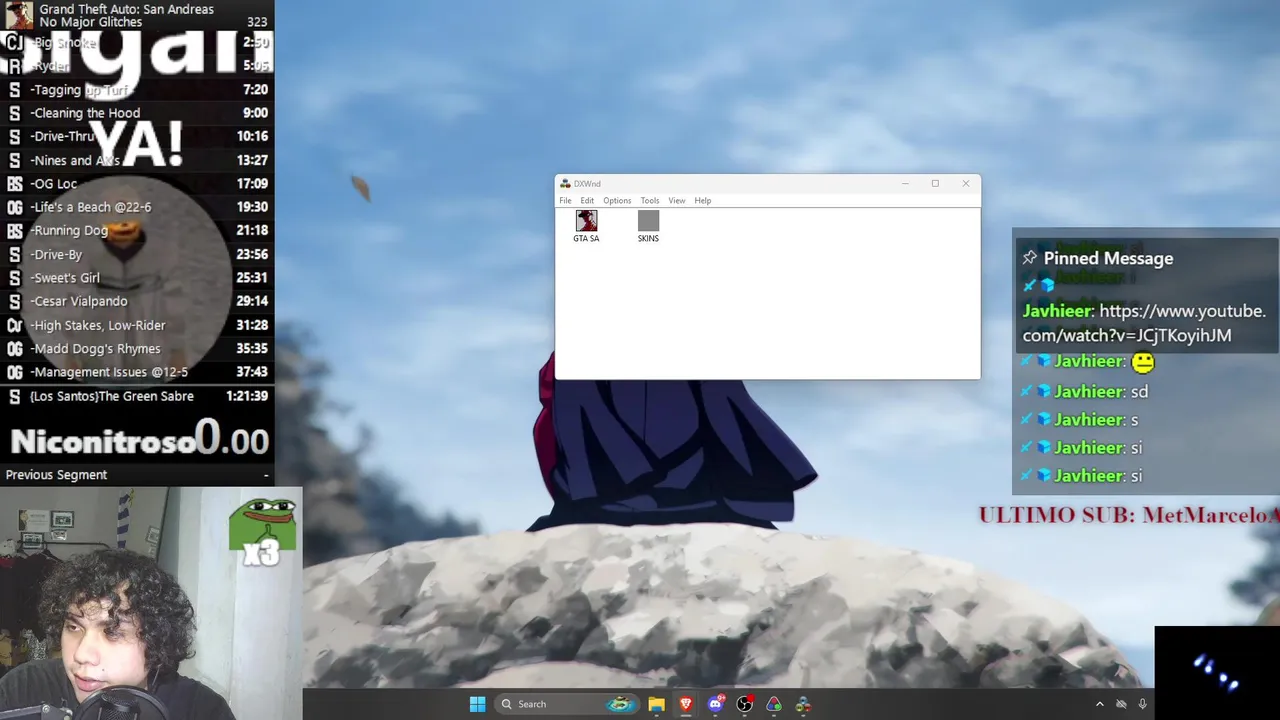Screen dimensions: 1280x720
Task: Open OBS Studio from the taskbar
Action: click(744, 704)
